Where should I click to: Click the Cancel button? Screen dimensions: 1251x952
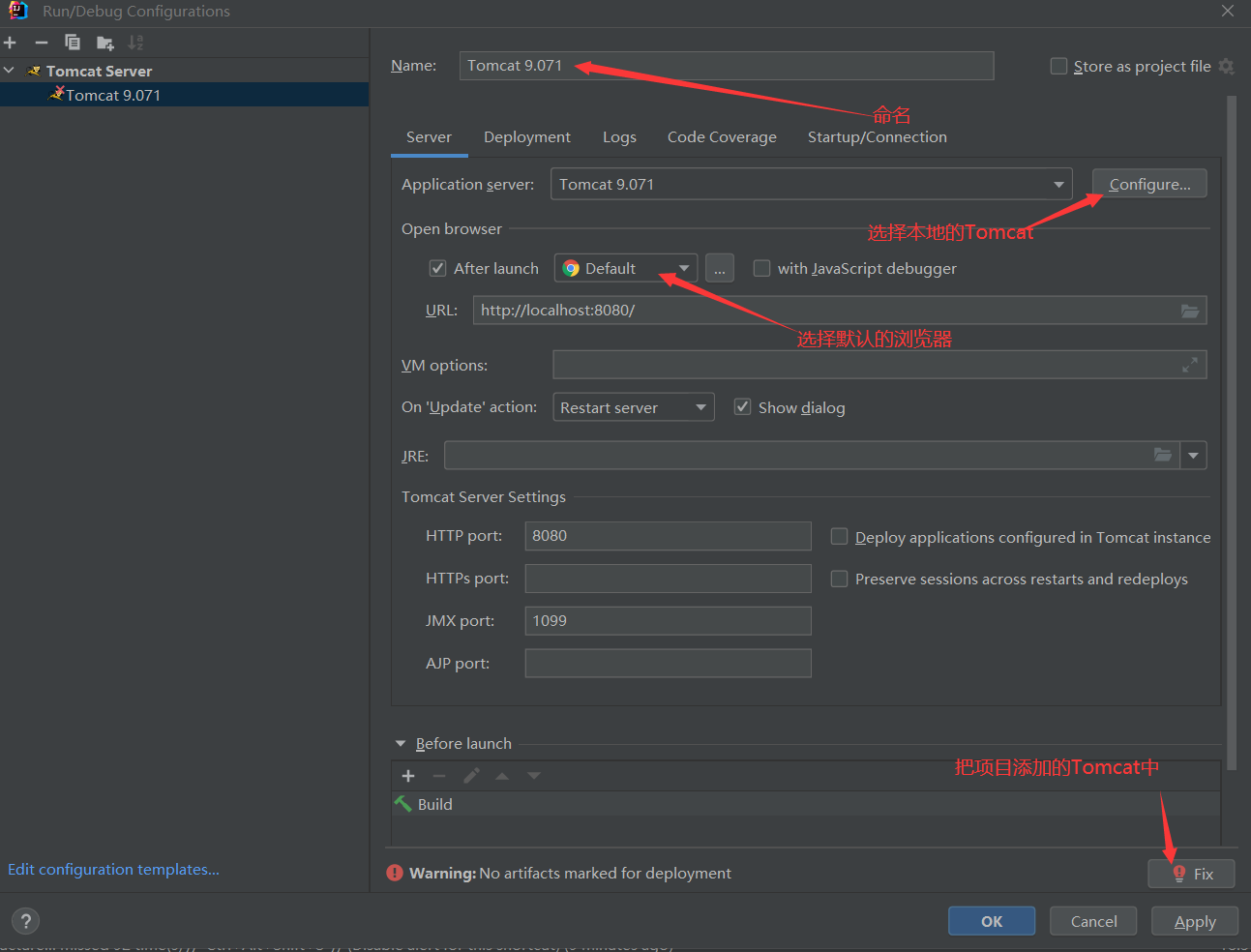1093,921
